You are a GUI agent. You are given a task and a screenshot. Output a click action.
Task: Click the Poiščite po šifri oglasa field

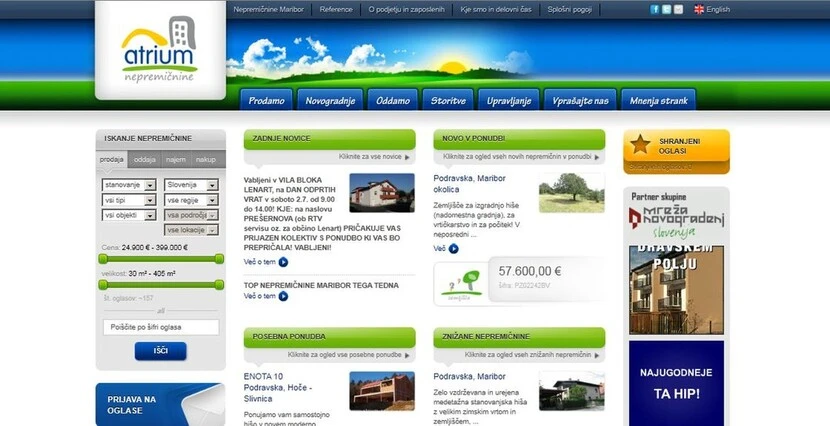click(161, 327)
